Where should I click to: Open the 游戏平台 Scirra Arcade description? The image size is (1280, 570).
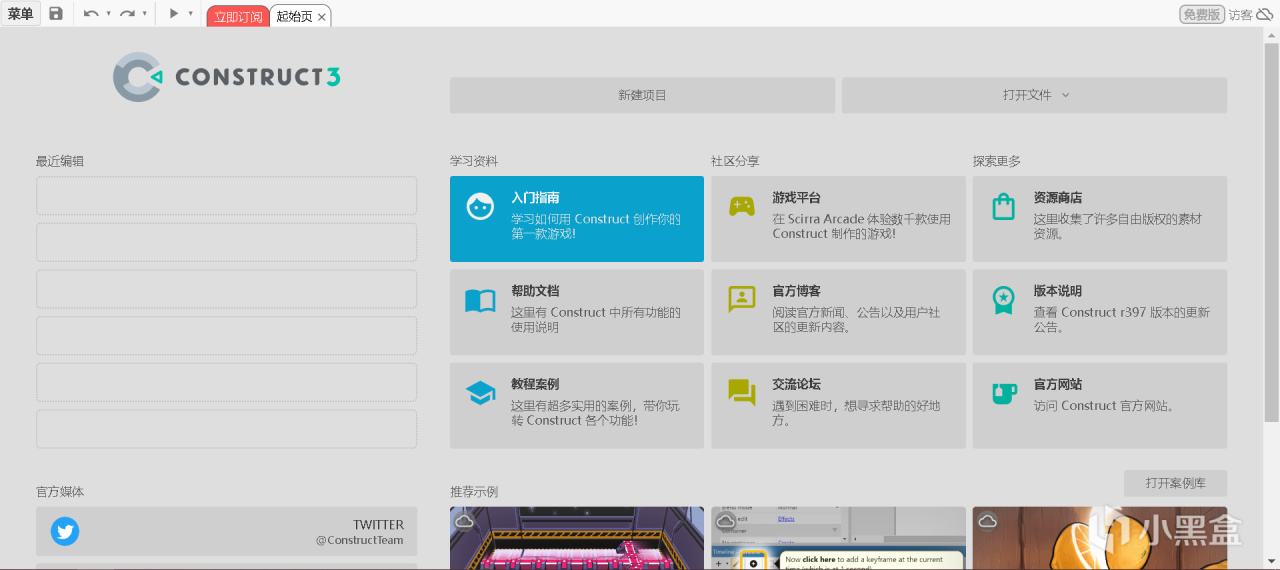pos(862,226)
